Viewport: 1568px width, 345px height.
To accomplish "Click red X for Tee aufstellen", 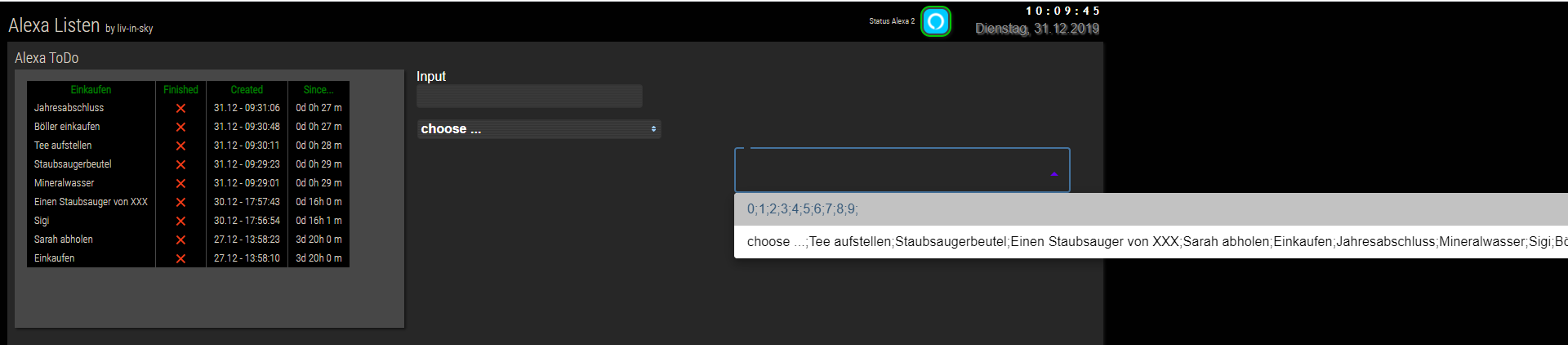I will tap(180, 146).
